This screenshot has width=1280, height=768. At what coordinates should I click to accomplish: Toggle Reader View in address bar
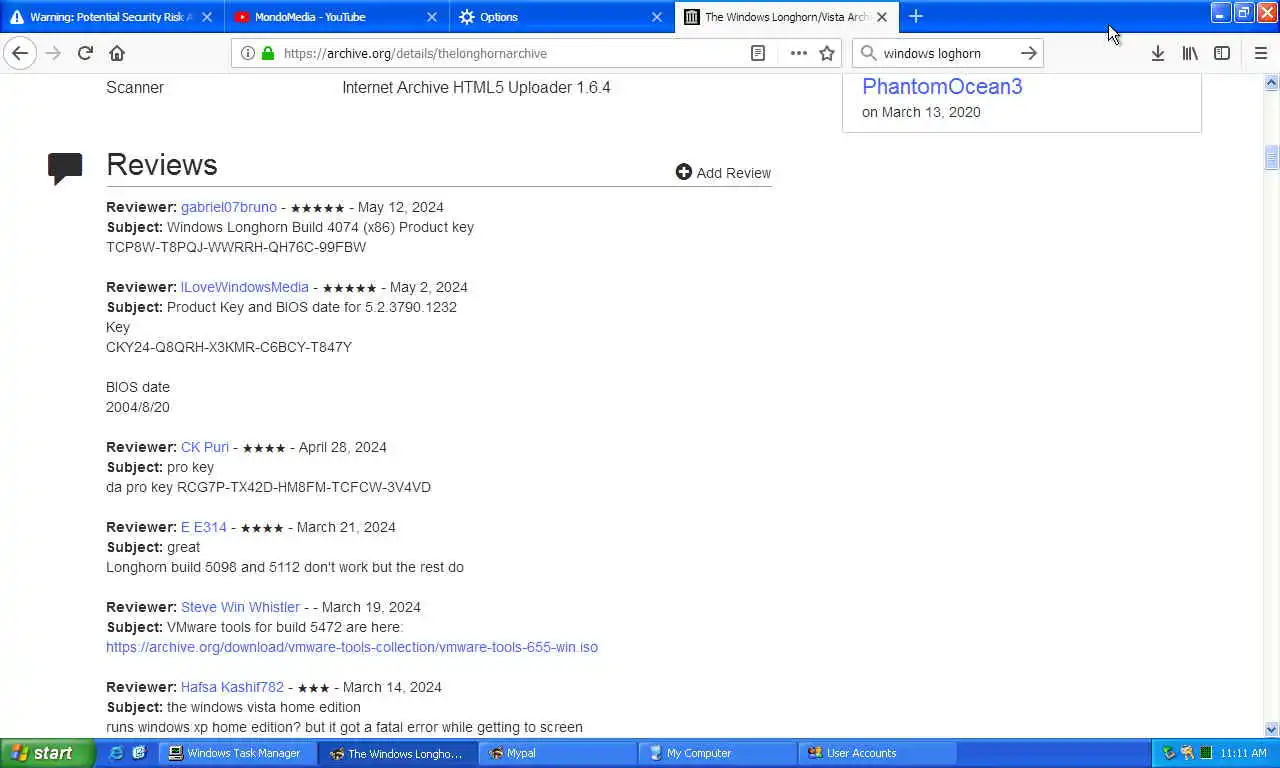758,53
